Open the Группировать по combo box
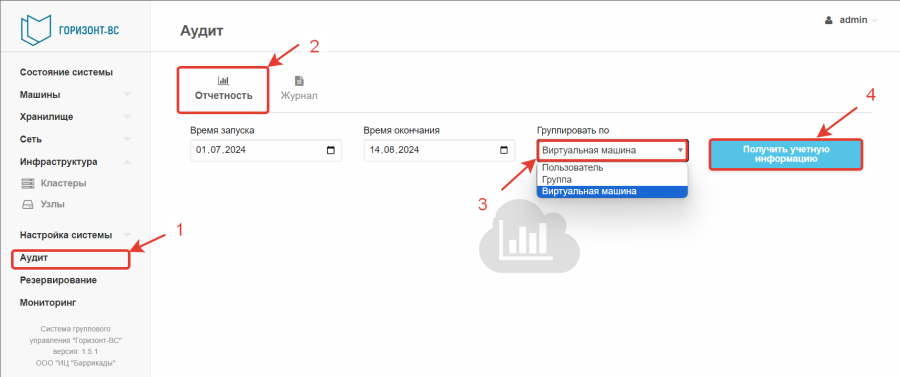The height and width of the screenshot is (377, 900). pyautogui.click(x=612, y=150)
